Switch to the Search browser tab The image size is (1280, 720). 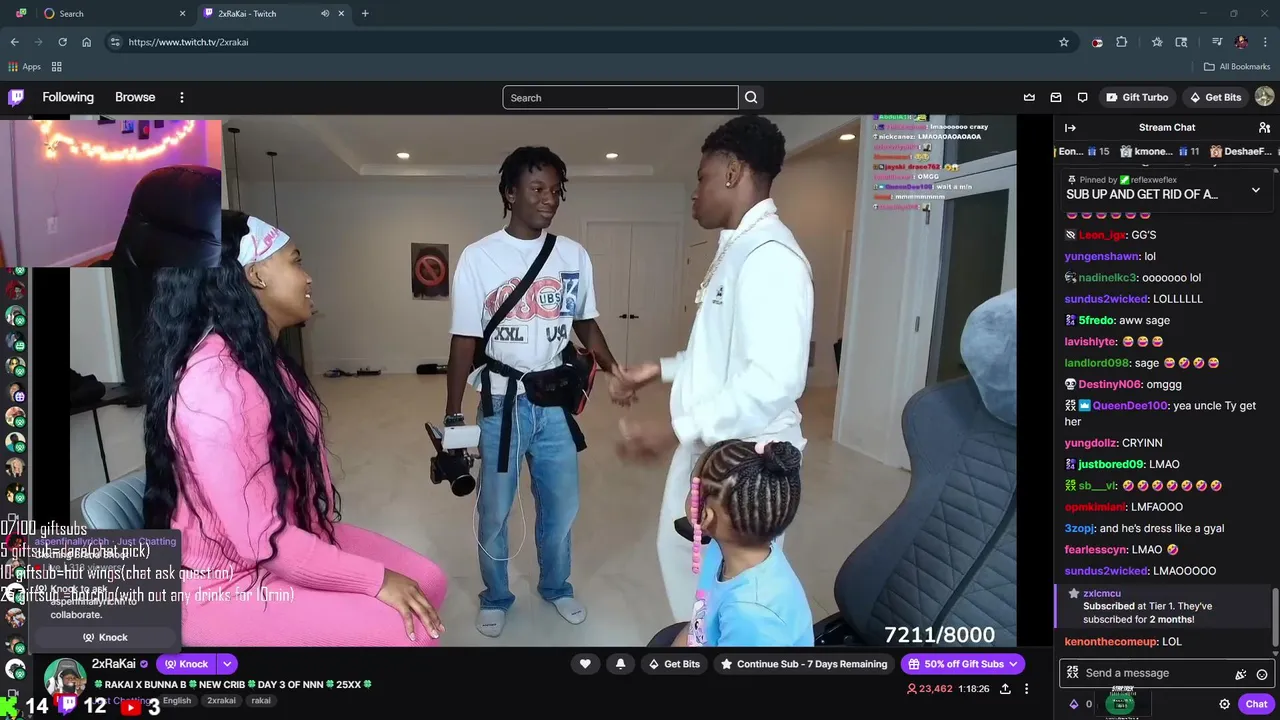coord(114,13)
